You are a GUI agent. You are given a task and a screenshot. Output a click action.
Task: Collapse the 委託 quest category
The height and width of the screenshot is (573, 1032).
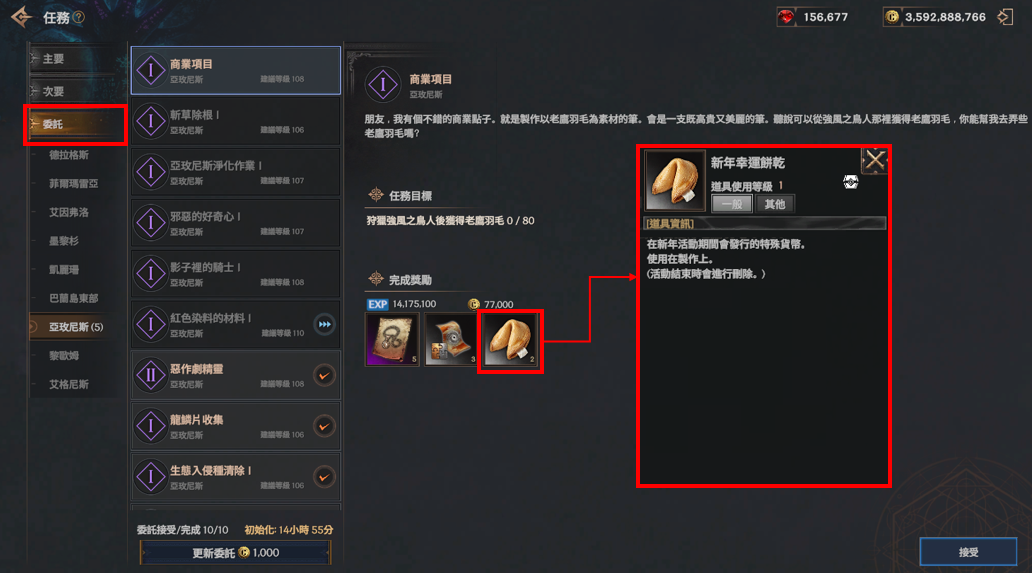pos(76,124)
